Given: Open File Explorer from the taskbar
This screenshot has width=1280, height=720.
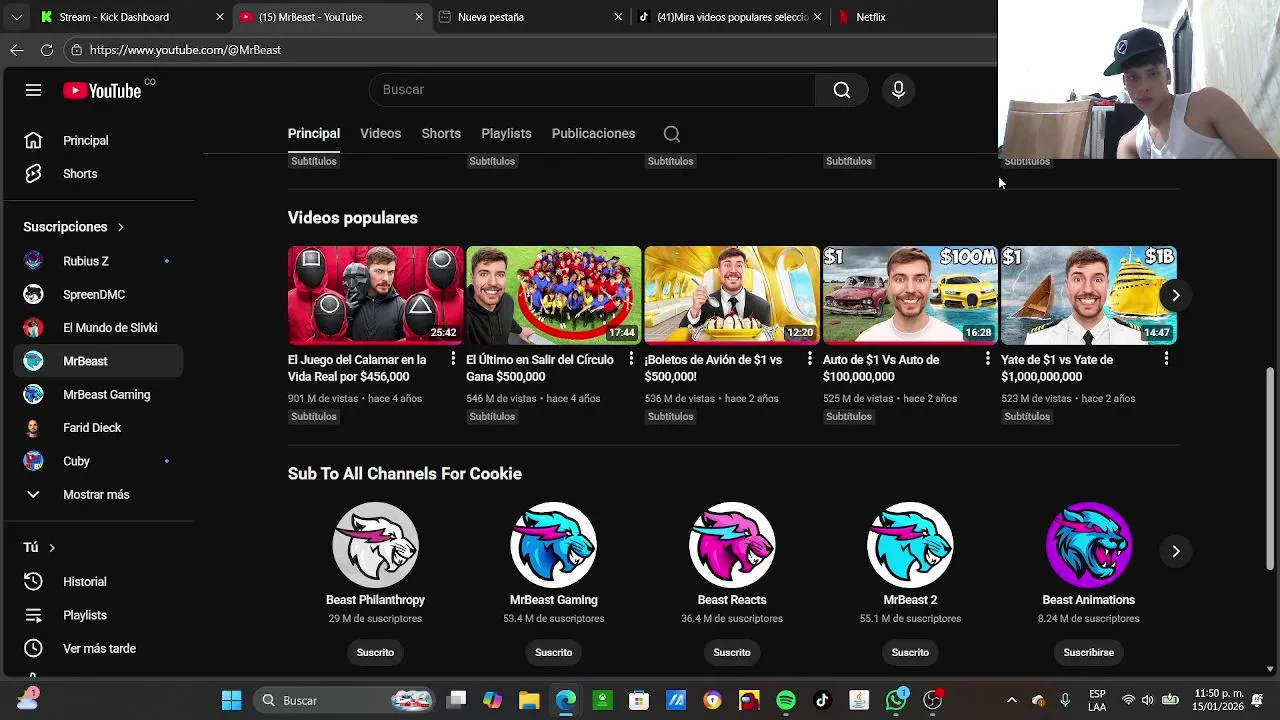Looking at the screenshot, I should click(529, 700).
